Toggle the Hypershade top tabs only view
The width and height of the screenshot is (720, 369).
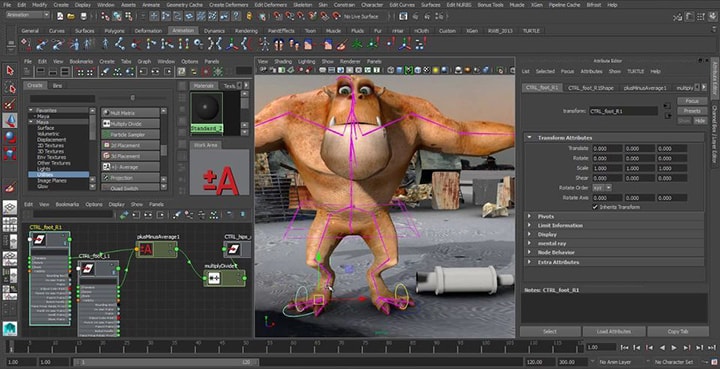[x=41, y=72]
